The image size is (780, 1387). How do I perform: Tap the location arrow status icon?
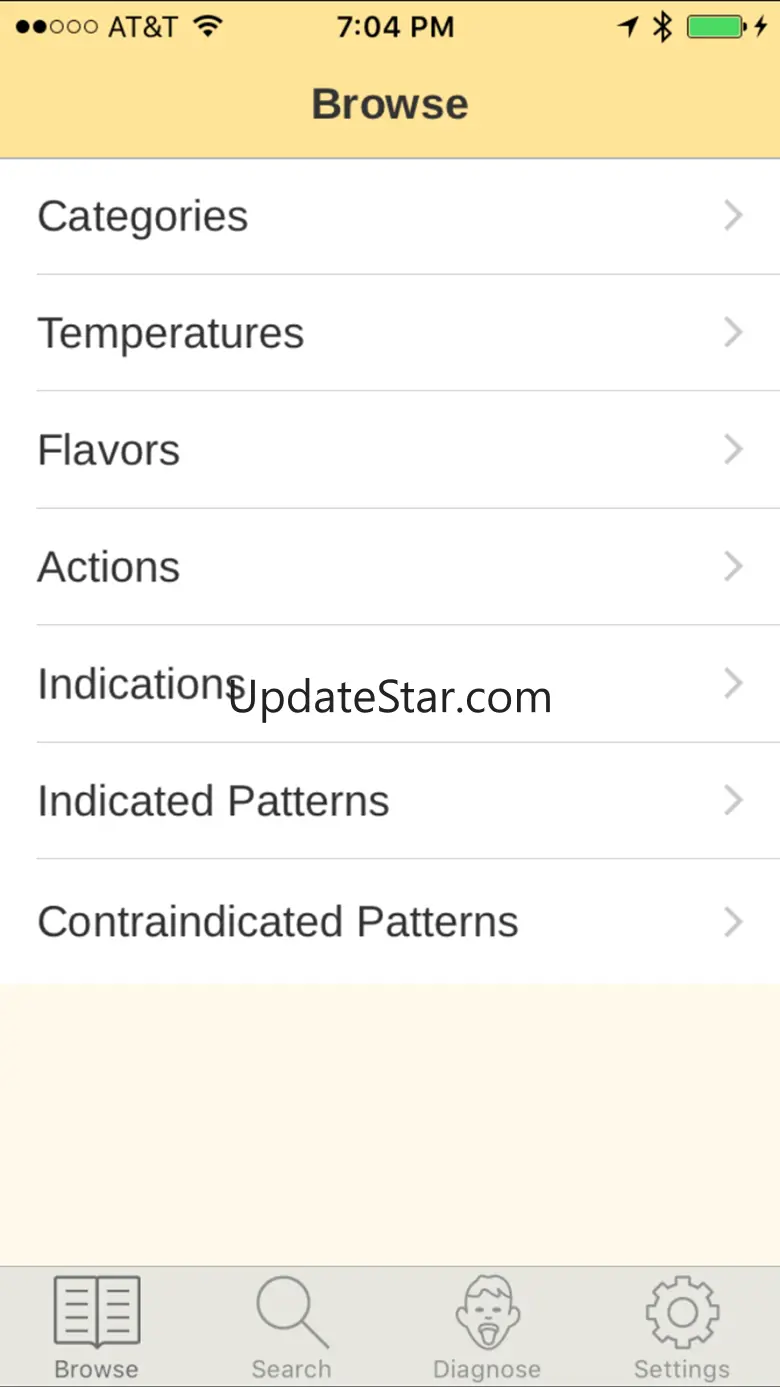coord(628,27)
